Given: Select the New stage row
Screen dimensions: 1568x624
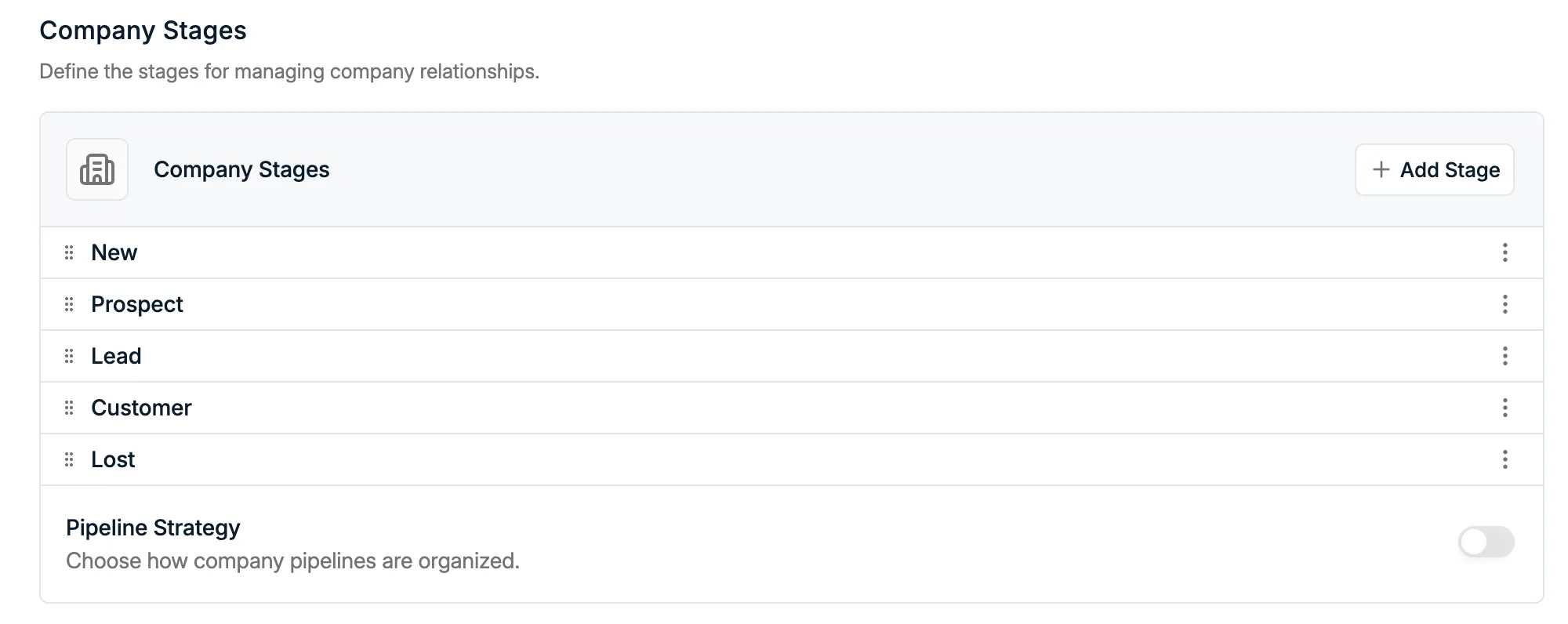Looking at the screenshot, I should pos(792,252).
